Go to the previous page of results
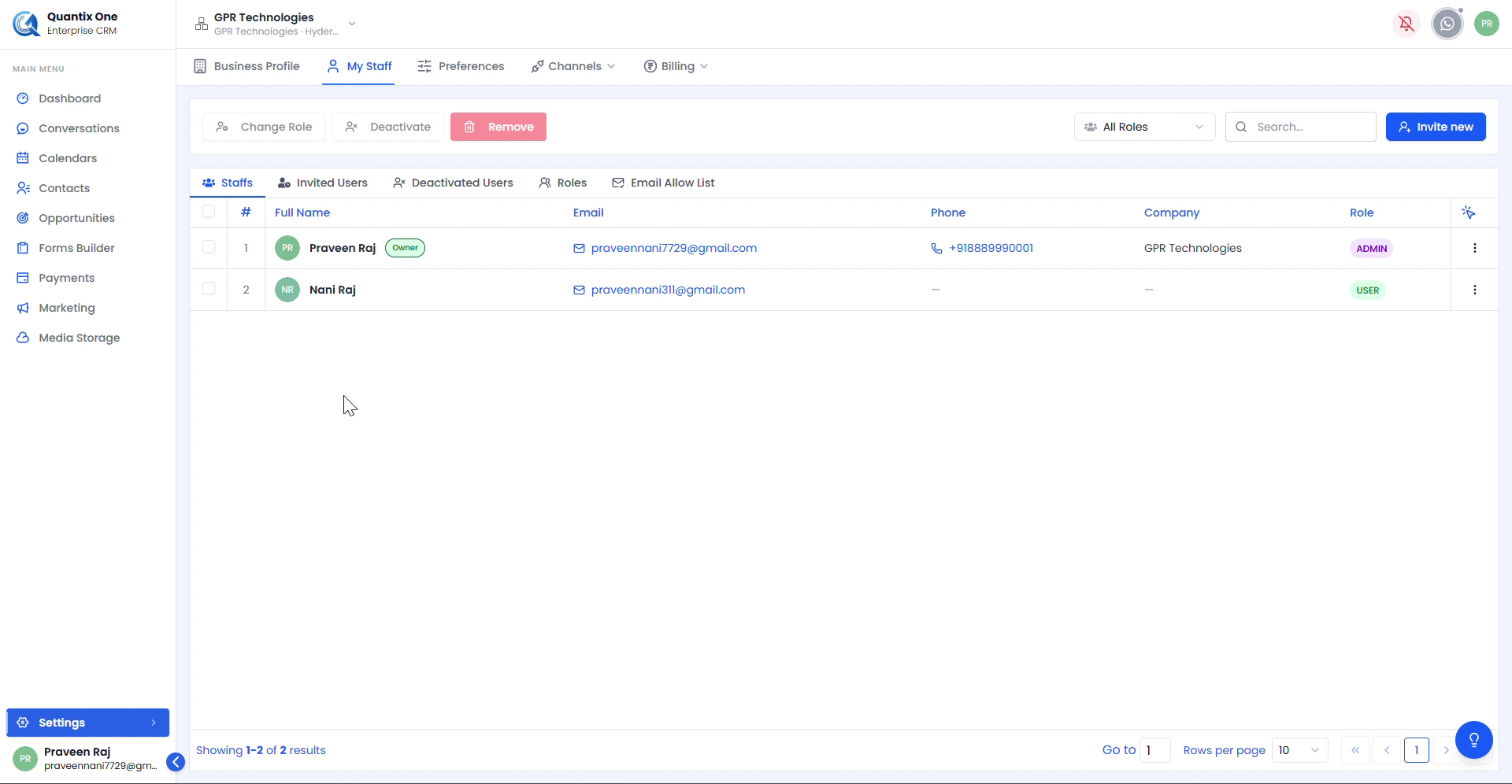 point(1386,750)
